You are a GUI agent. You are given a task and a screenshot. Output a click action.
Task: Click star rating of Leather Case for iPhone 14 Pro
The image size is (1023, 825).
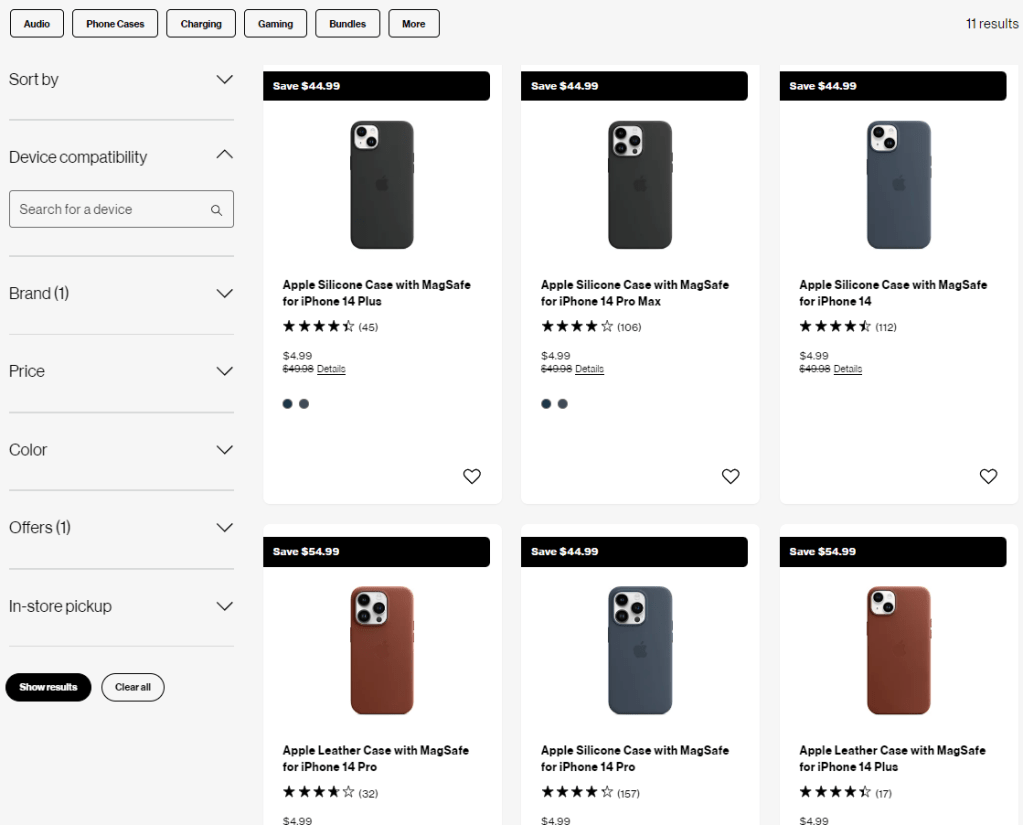(318, 792)
